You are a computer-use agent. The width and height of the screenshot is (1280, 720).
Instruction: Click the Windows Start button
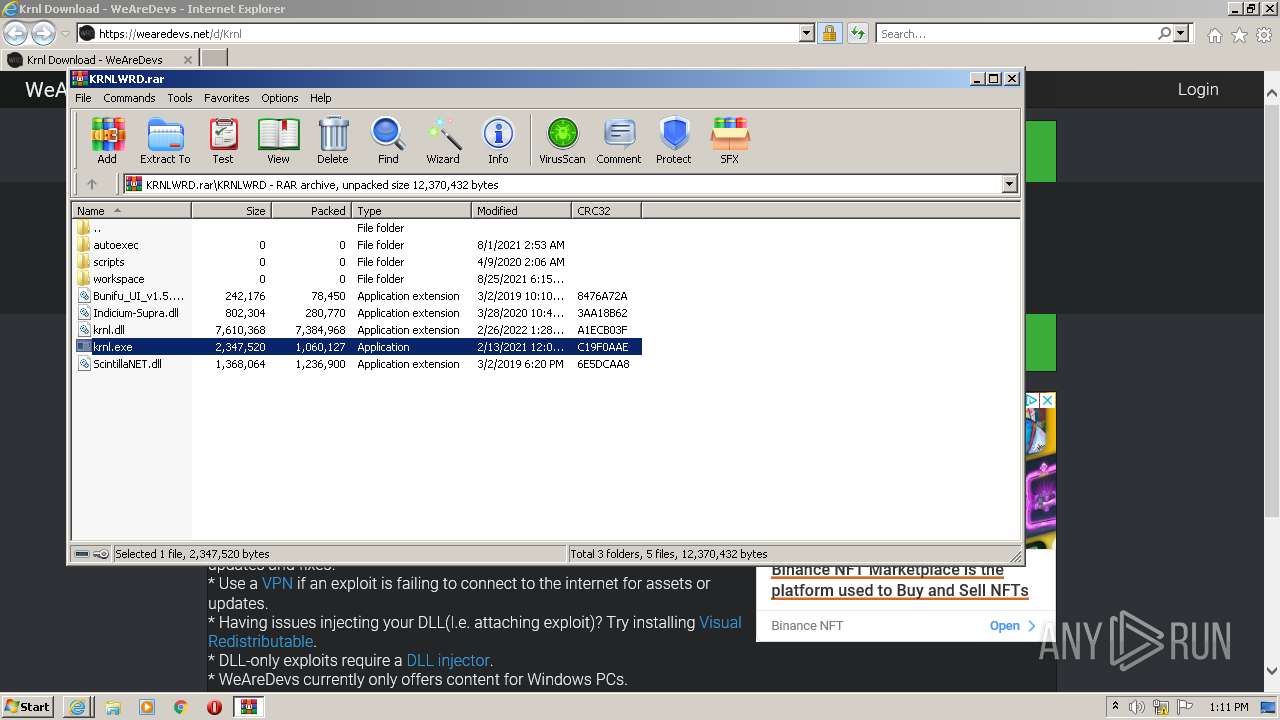pos(28,706)
